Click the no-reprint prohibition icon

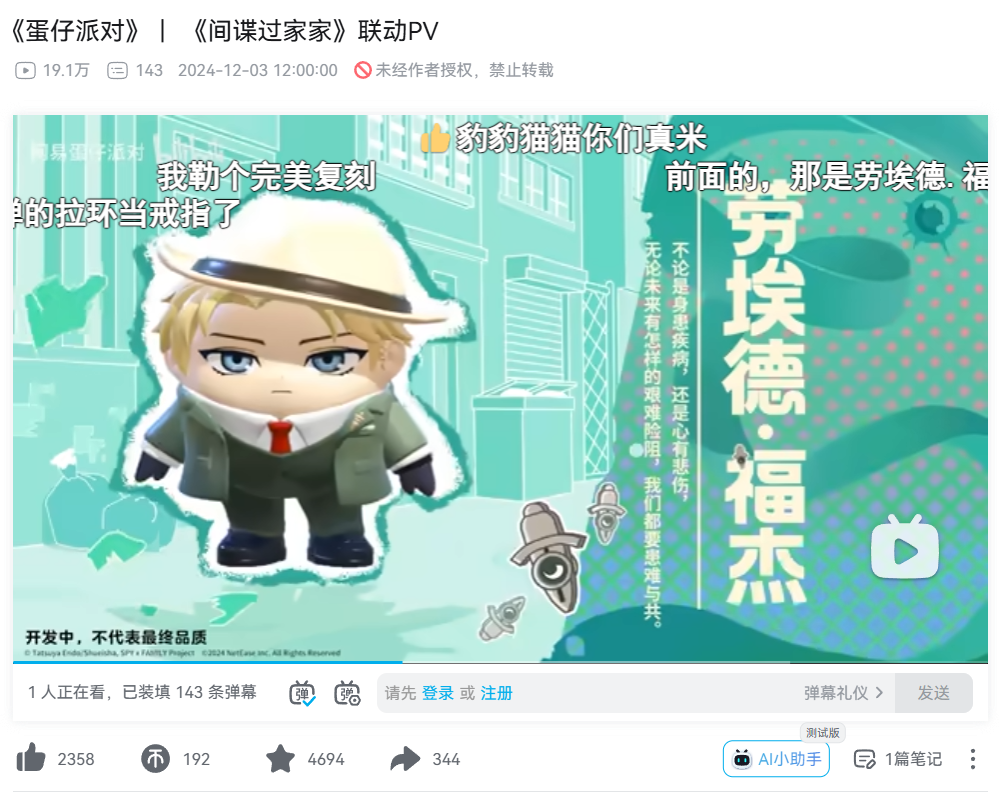(363, 70)
